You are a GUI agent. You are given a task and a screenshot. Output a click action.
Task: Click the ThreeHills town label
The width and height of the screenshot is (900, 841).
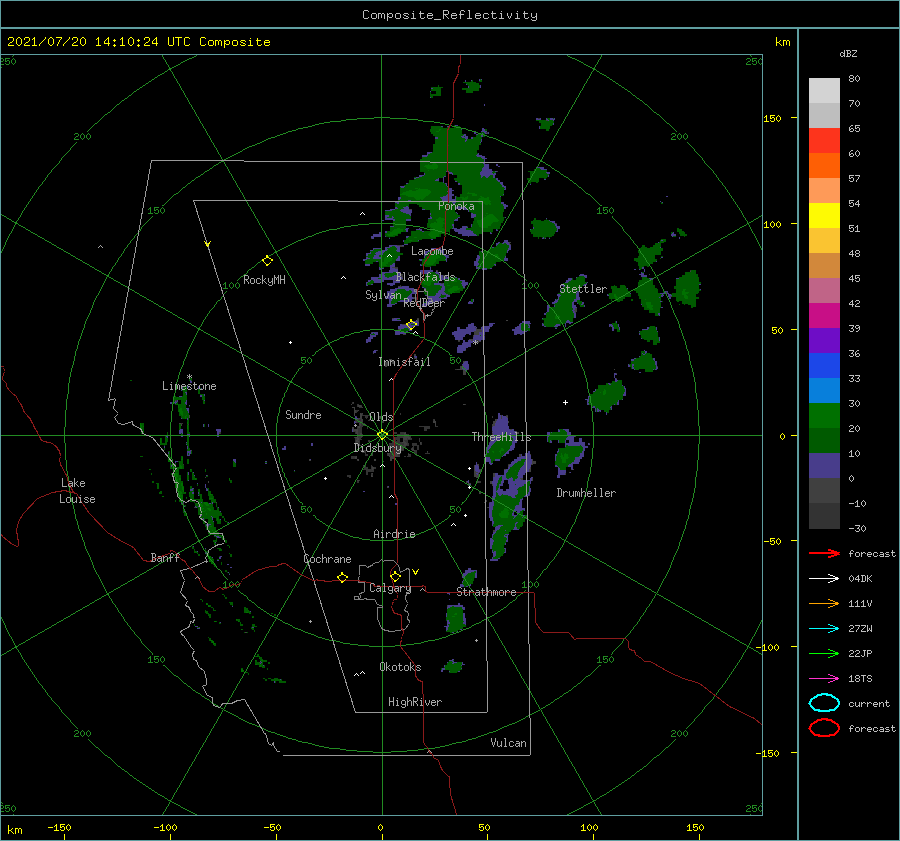[x=501, y=437]
